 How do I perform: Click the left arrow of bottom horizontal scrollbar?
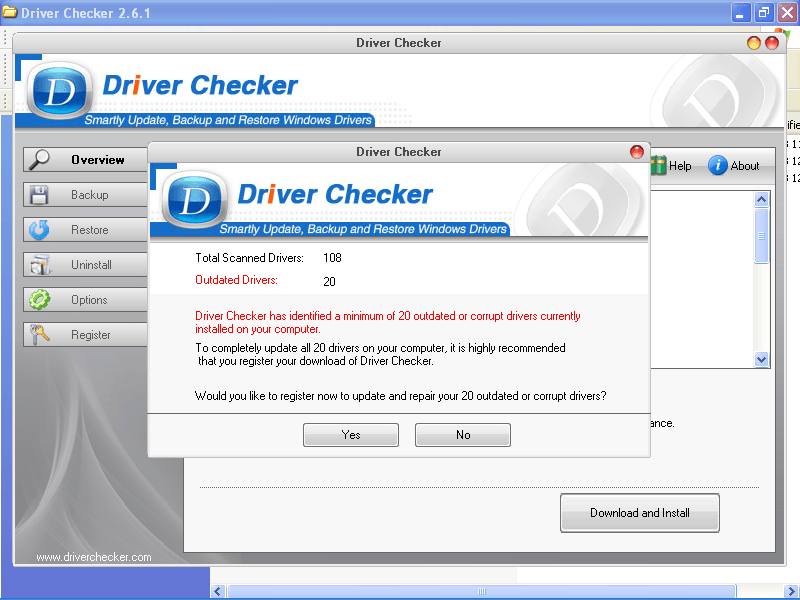pyautogui.click(x=218, y=592)
